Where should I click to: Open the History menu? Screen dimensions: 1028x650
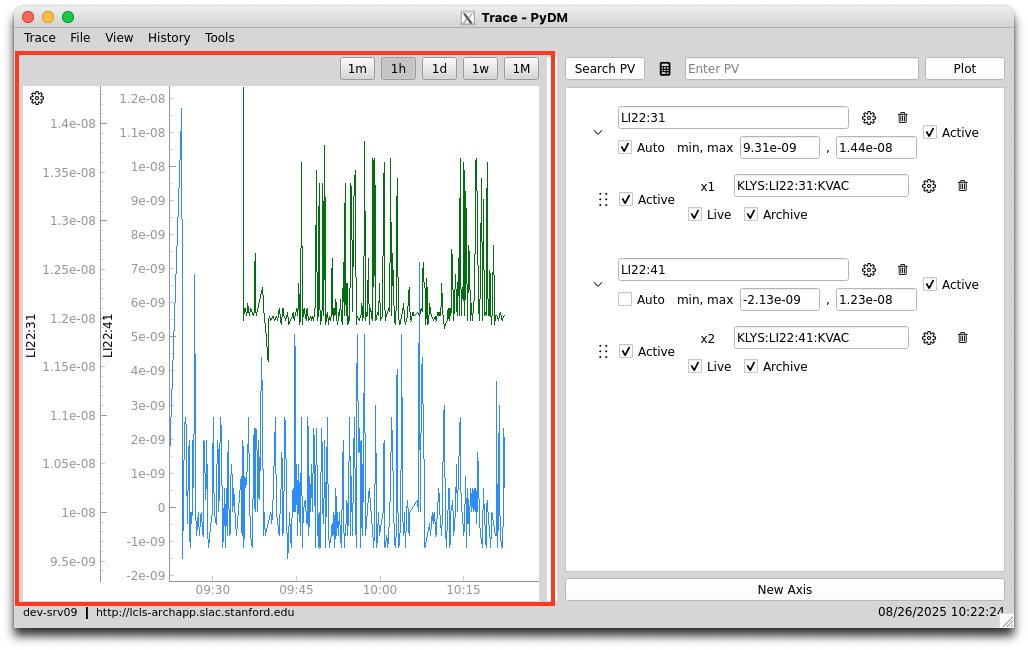click(169, 38)
